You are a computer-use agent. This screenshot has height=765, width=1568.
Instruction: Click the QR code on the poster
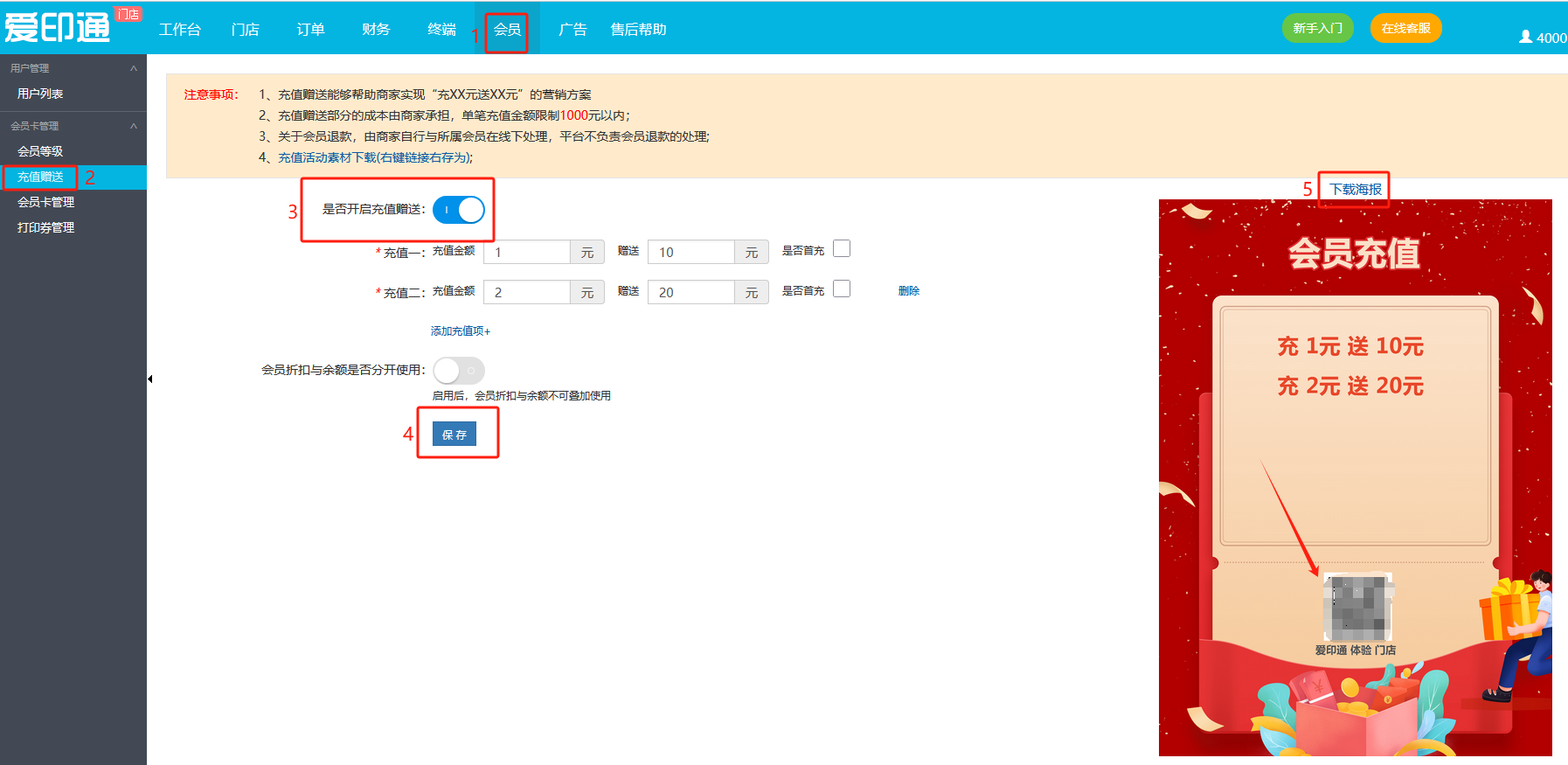point(1356,607)
